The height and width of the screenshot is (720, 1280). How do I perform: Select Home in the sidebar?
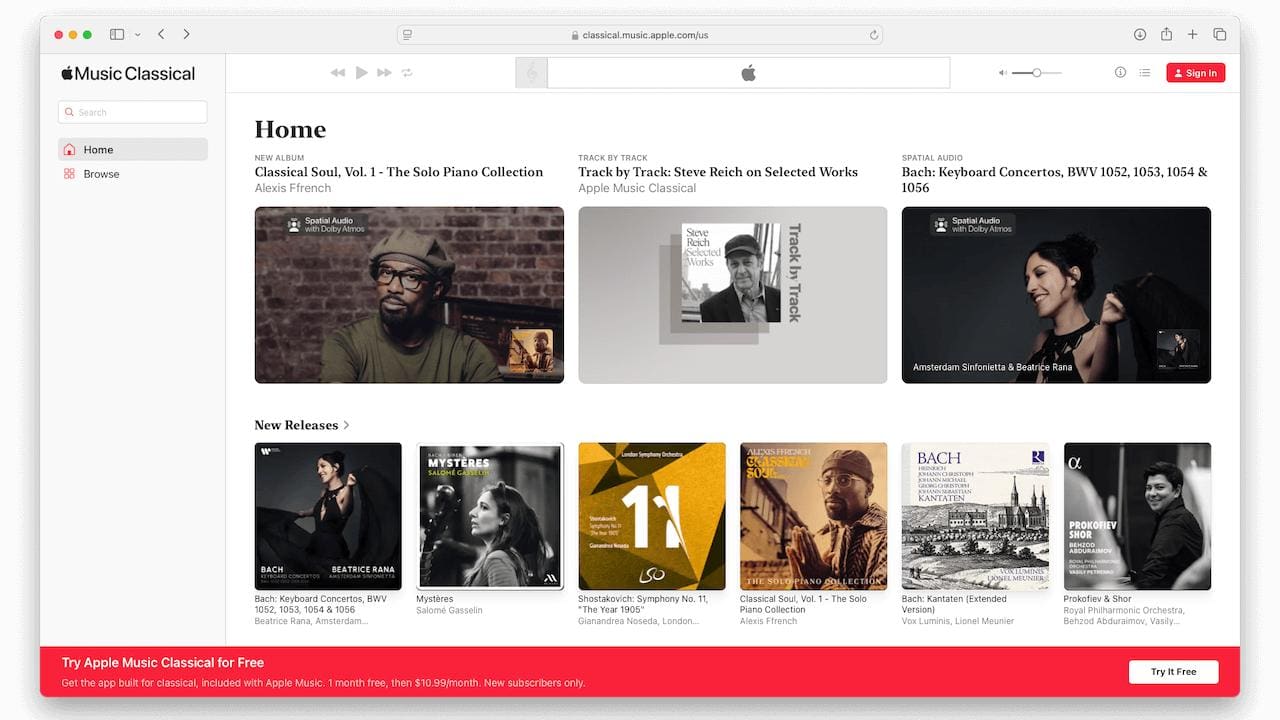tap(133, 150)
